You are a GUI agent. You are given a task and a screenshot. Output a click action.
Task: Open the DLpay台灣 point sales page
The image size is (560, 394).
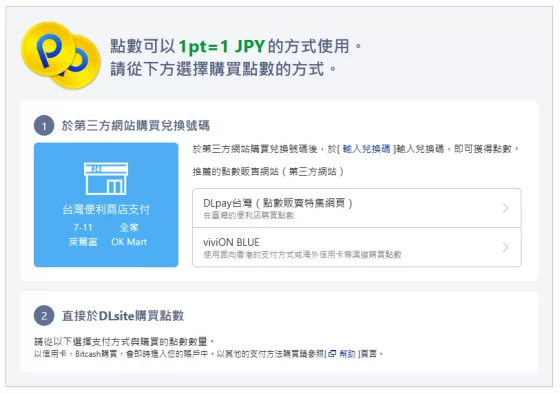tap(357, 208)
